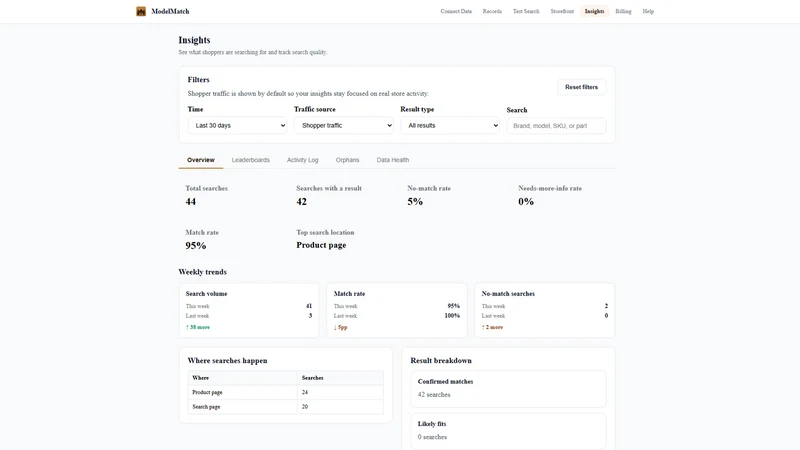Open the Help nav link
This screenshot has height=450, width=800.
coord(648,11)
